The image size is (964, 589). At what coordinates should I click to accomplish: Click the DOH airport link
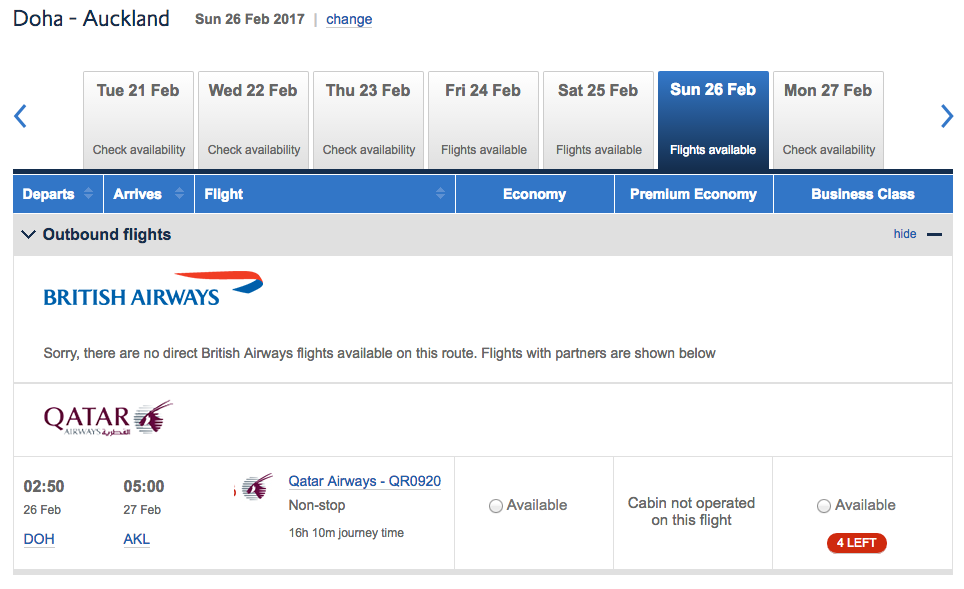click(39, 539)
